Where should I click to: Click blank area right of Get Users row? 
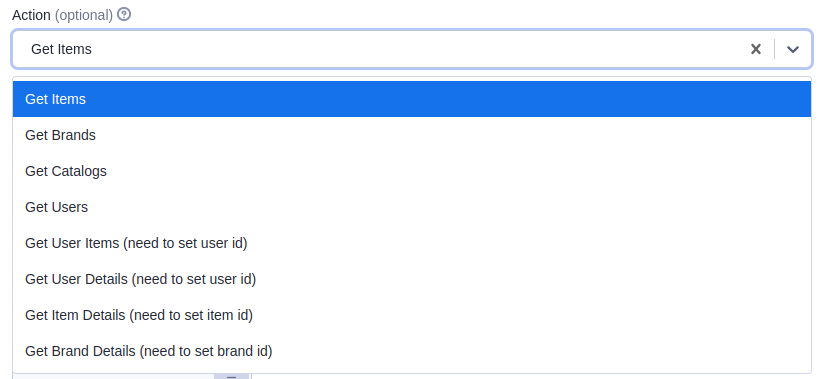tap(449, 207)
